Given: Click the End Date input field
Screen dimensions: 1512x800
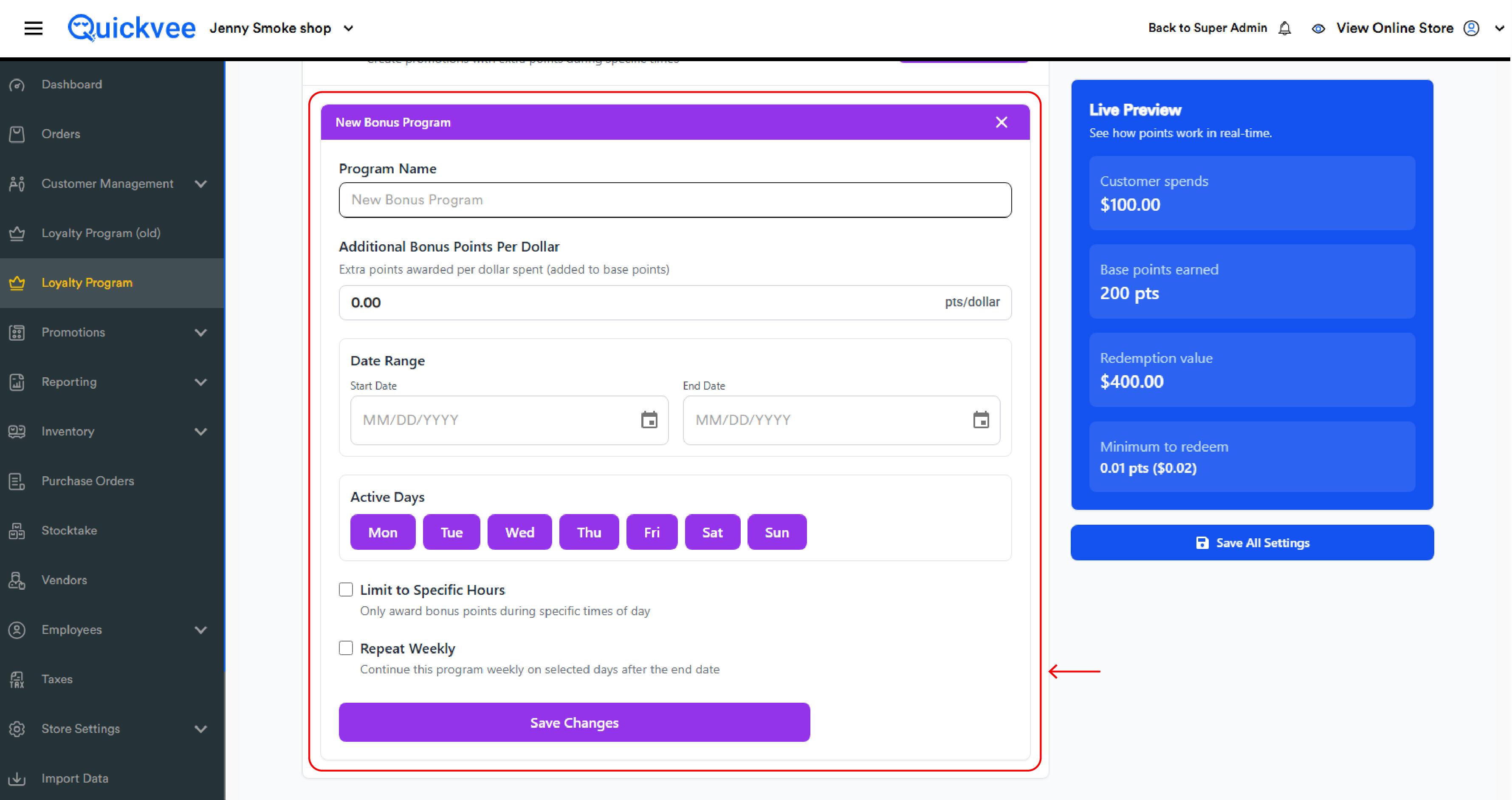Looking at the screenshot, I should (x=841, y=420).
